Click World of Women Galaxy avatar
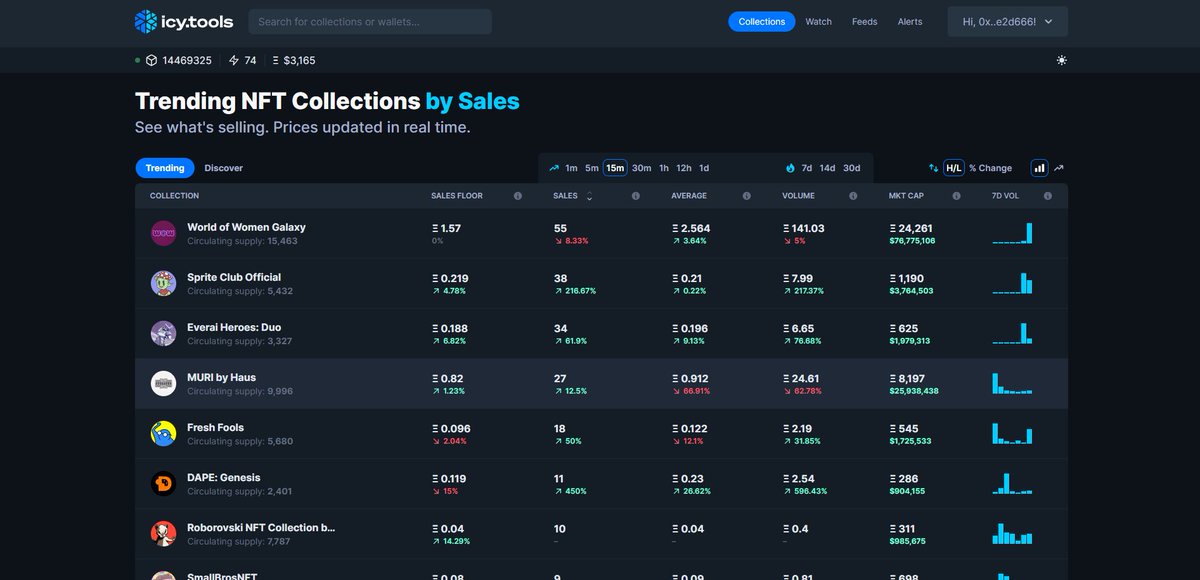 [x=163, y=234]
